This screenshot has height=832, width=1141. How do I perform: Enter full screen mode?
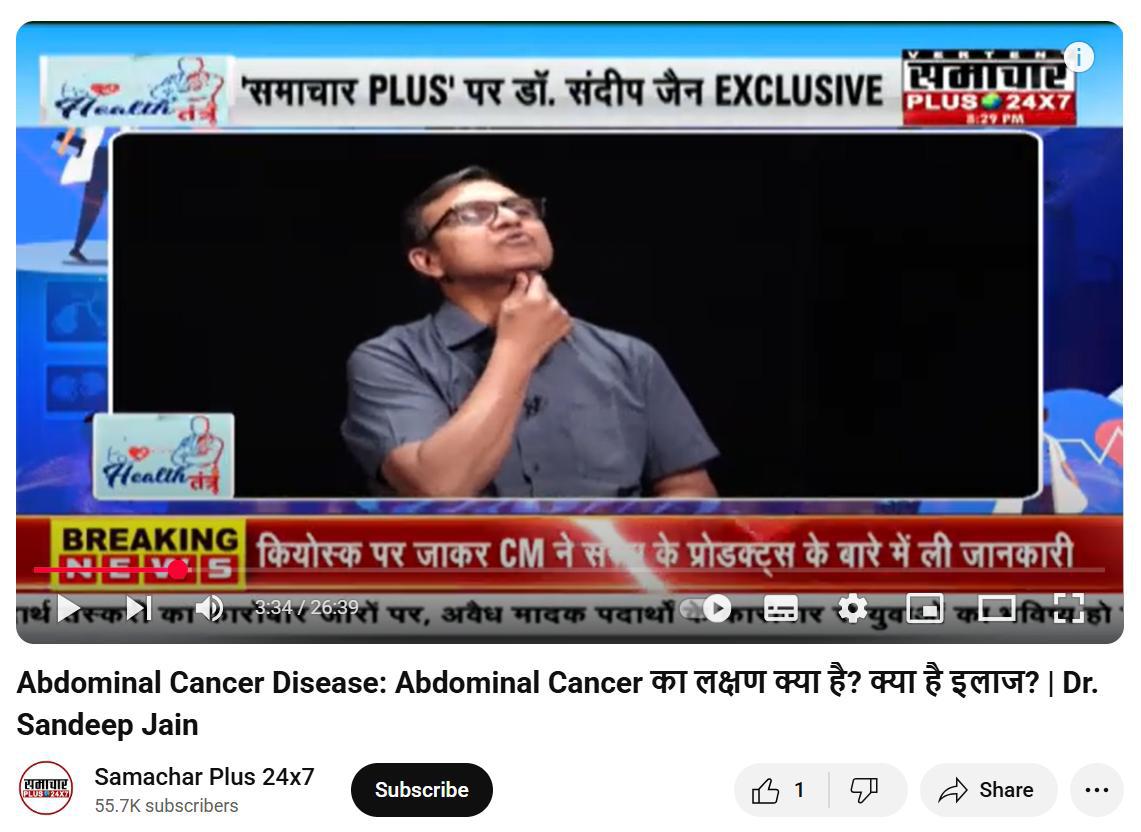point(1069,609)
